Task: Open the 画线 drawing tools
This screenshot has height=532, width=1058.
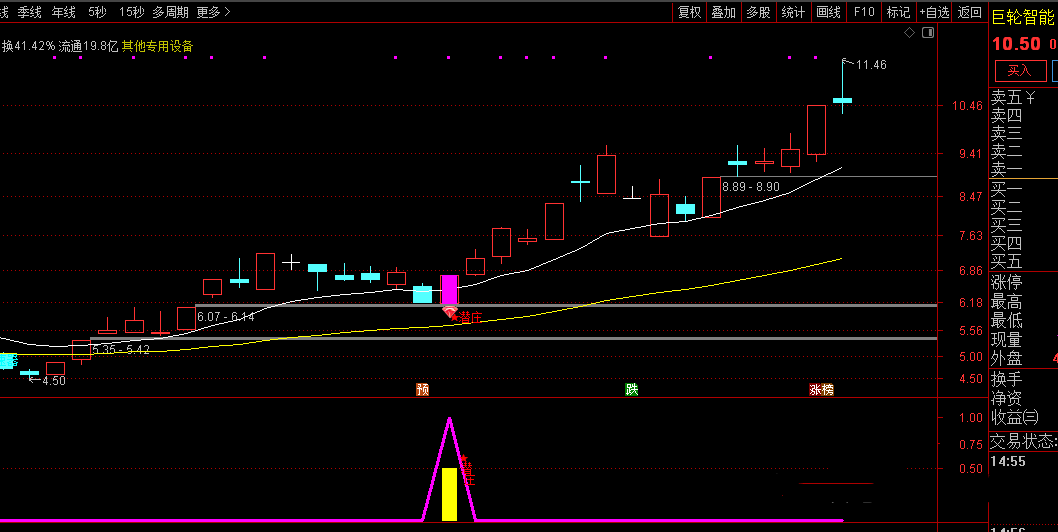Action: (828, 12)
